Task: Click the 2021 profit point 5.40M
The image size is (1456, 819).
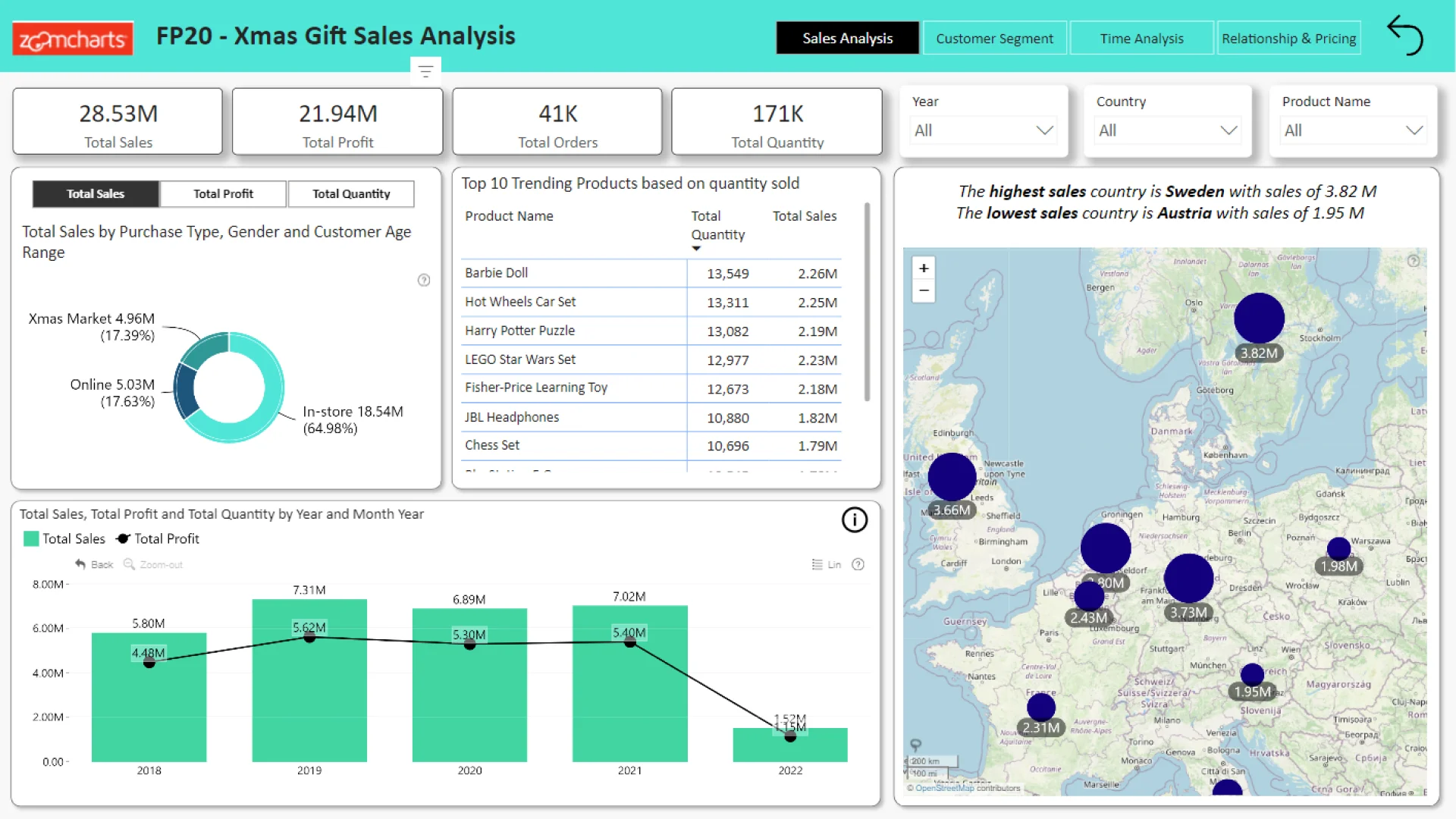Action: tap(630, 642)
